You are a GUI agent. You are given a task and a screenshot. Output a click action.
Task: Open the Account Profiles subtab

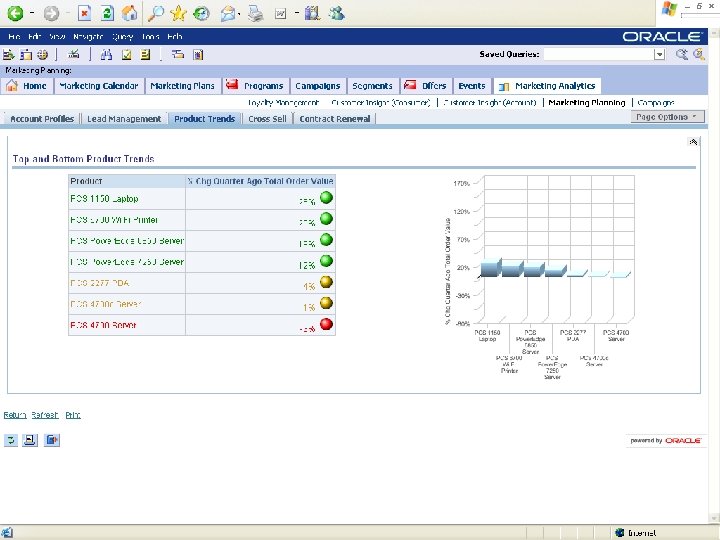coord(42,119)
